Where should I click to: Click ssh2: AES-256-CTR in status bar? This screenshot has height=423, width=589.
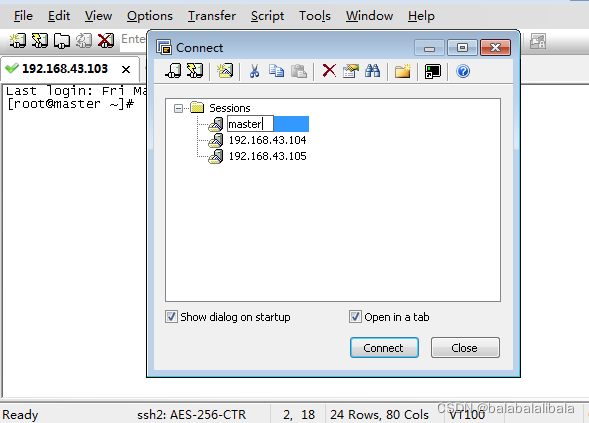pyautogui.click(x=191, y=414)
